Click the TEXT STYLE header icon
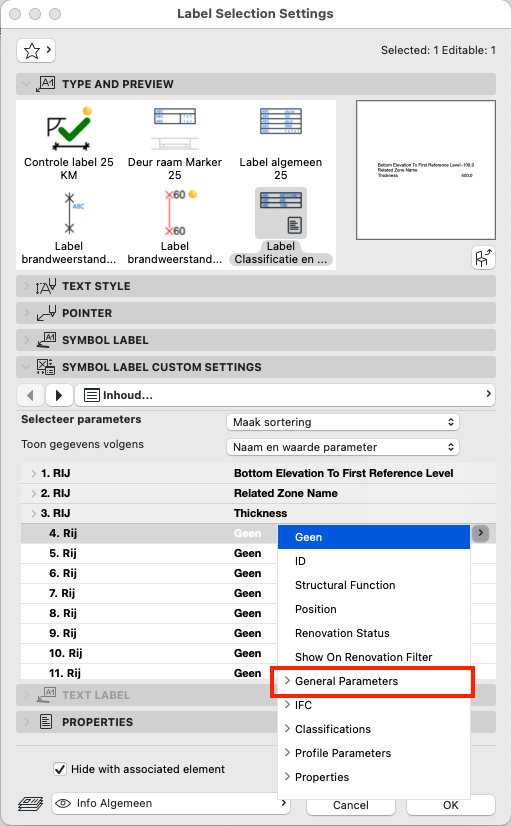 pyautogui.click(x=46, y=286)
